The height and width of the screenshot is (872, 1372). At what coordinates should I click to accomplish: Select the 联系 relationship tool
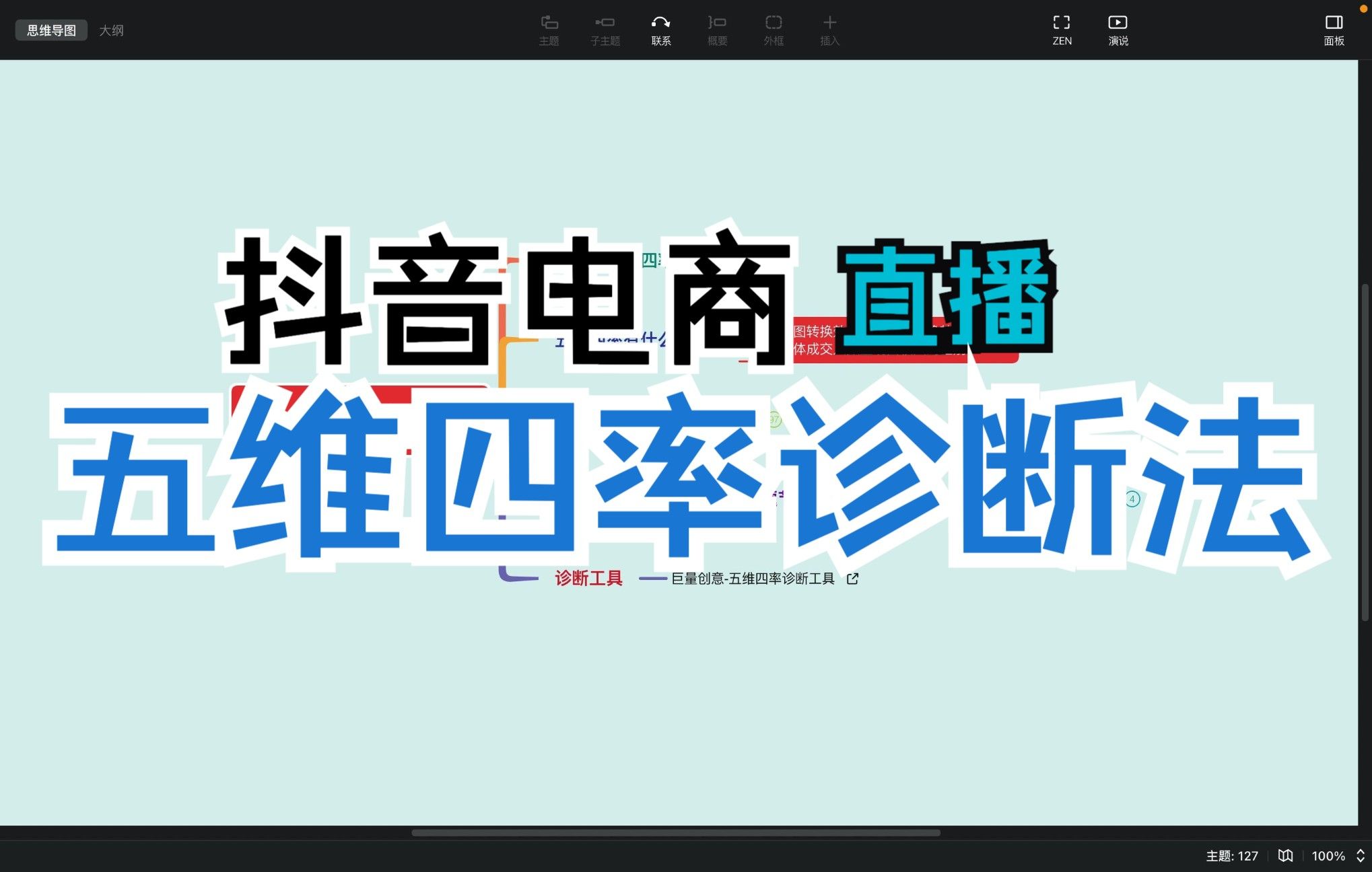coord(661,30)
